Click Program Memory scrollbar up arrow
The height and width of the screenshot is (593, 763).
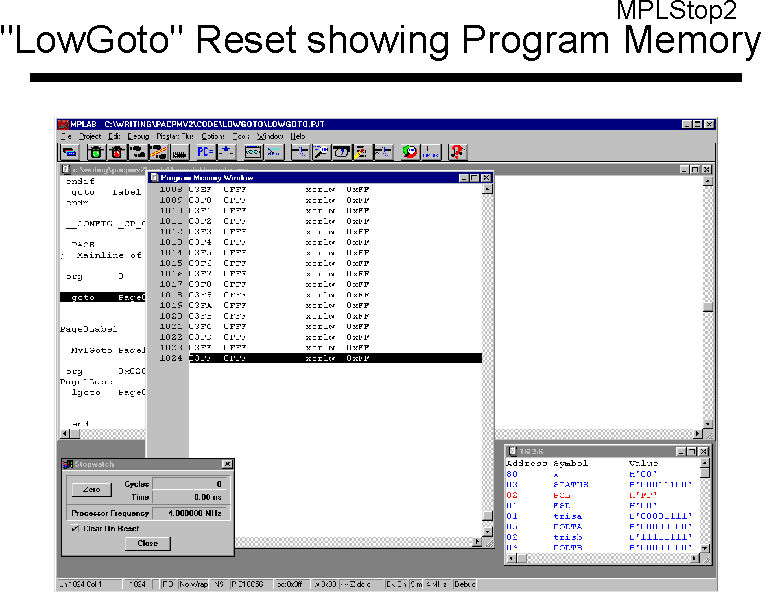[487, 189]
